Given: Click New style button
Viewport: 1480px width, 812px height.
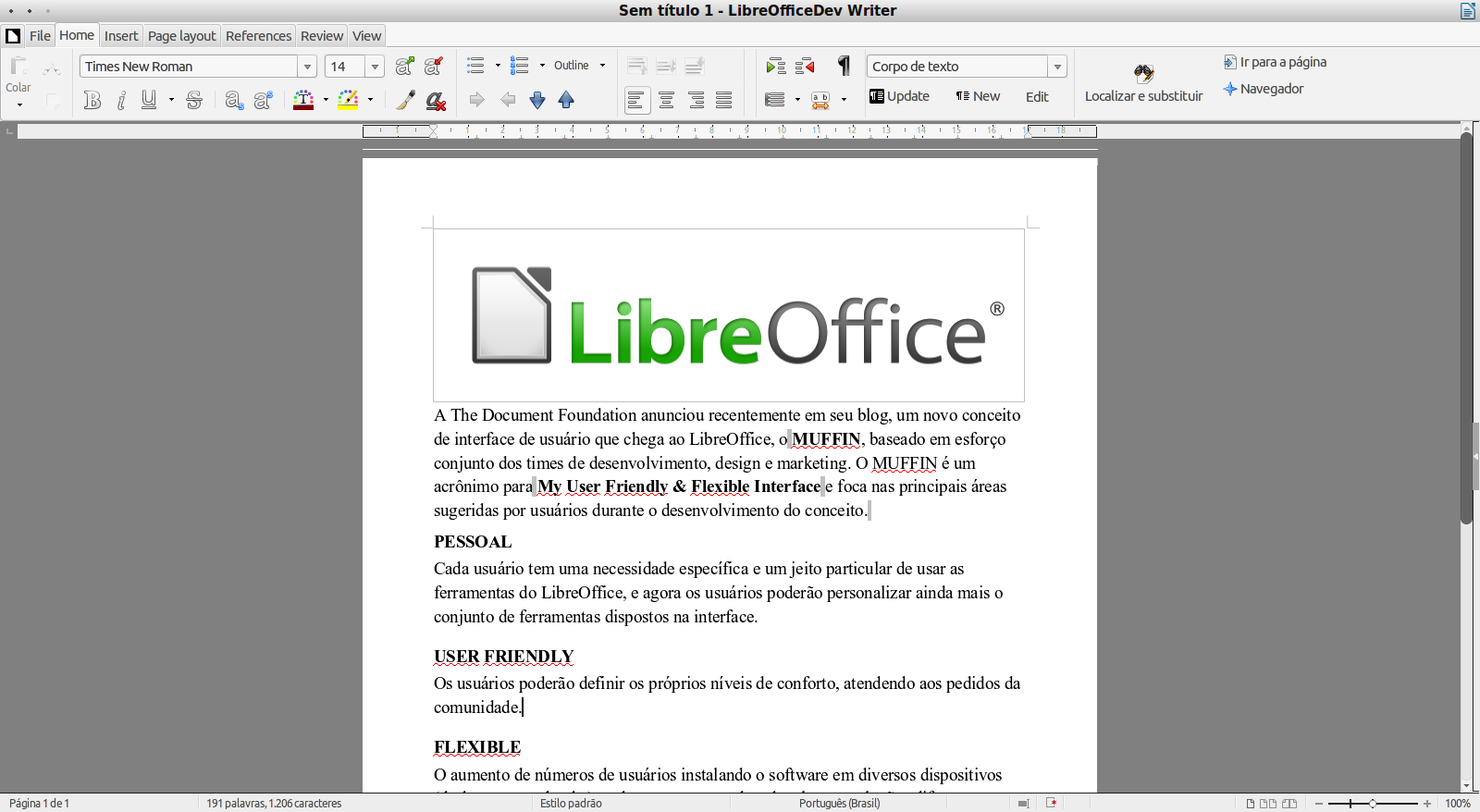Looking at the screenshot, I should click(x=978, y=96).
